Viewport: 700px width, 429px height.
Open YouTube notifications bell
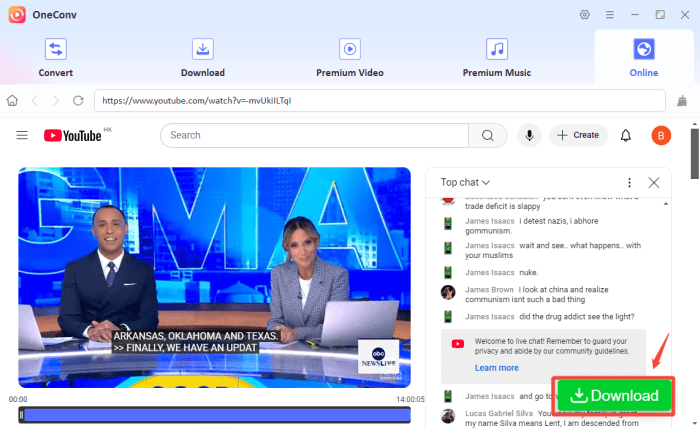click(626, 135)
